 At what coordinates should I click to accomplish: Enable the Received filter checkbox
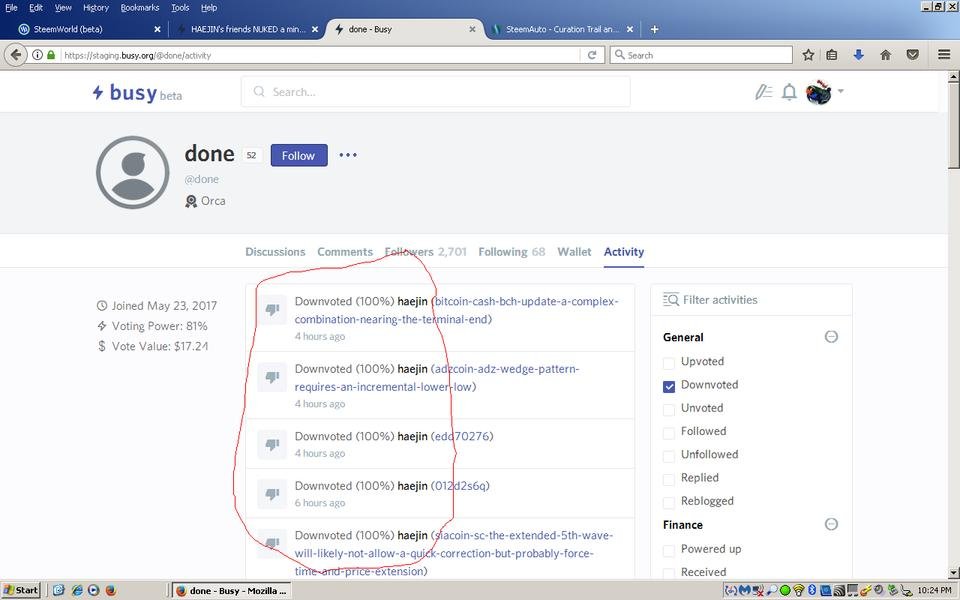[x=669, y=574]
